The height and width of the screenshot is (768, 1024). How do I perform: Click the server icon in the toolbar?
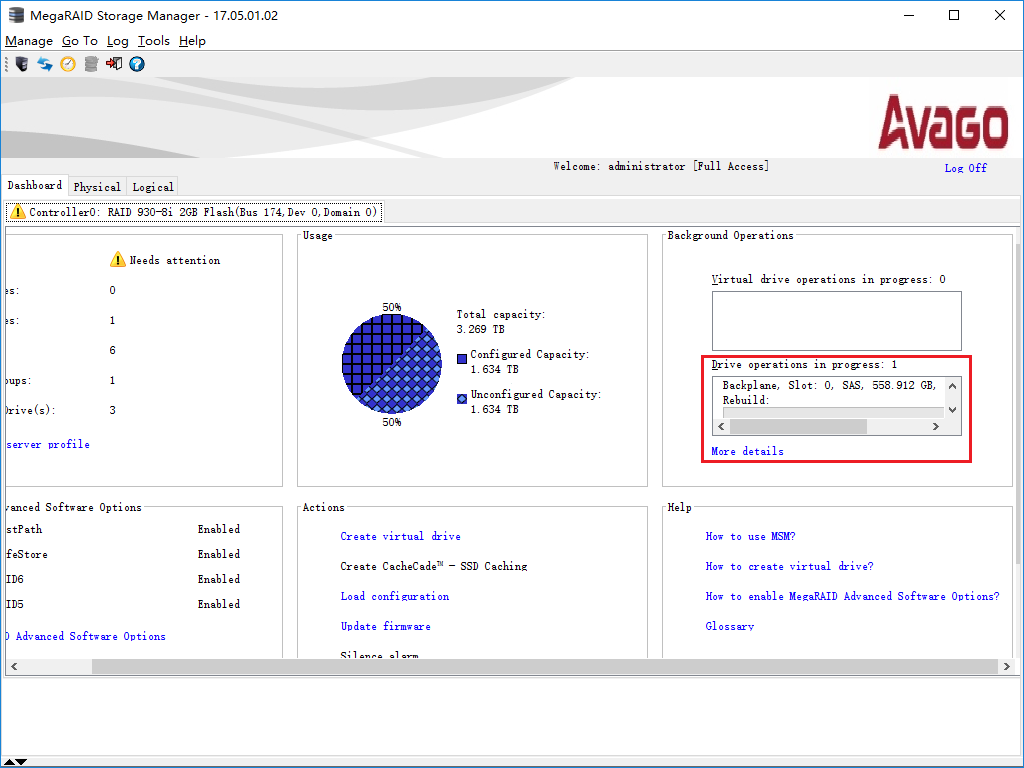point(22,64)
